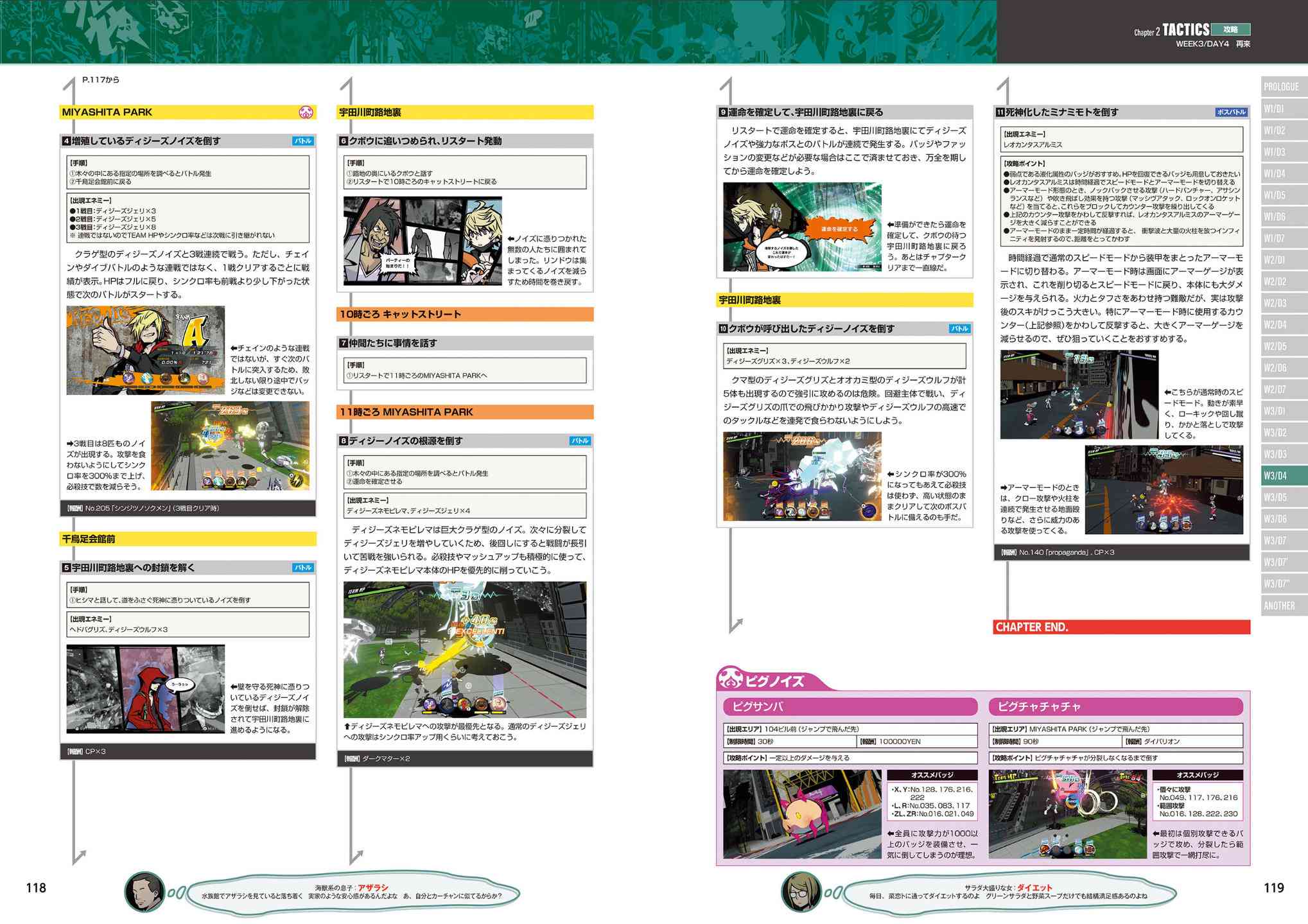1308x924 pixels.
Task: Open the PROLOGUE side tab
Action: tap(1282, 87)
